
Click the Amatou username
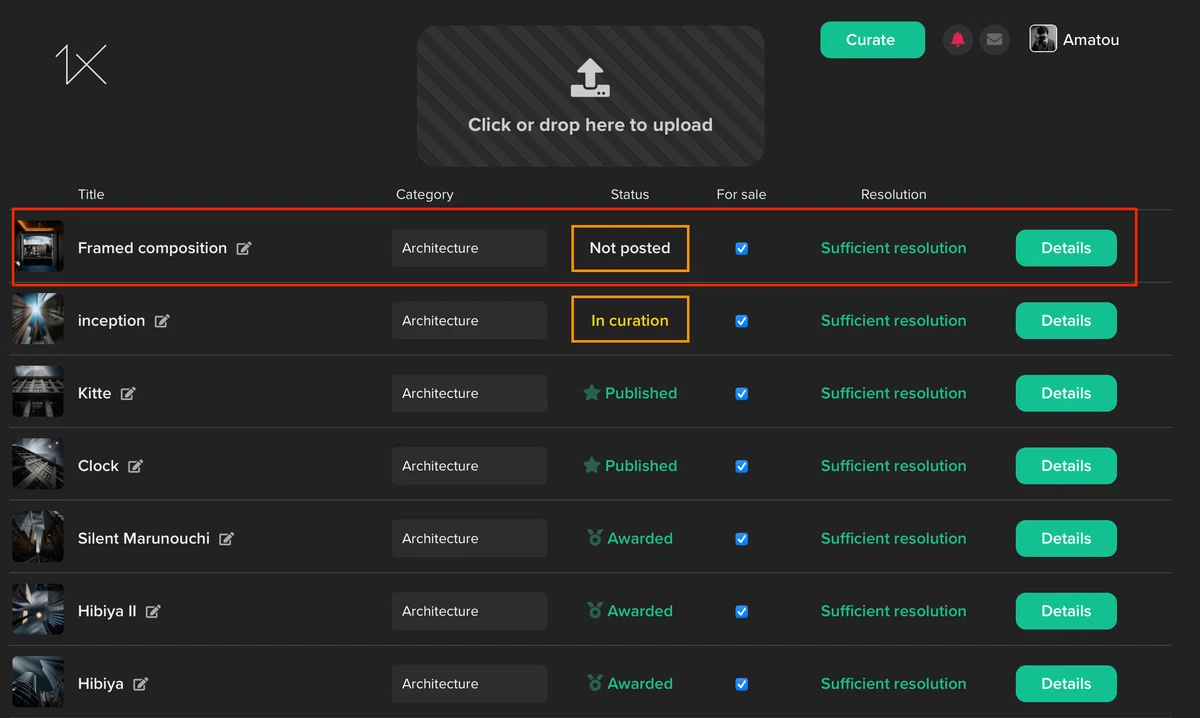1091,40
